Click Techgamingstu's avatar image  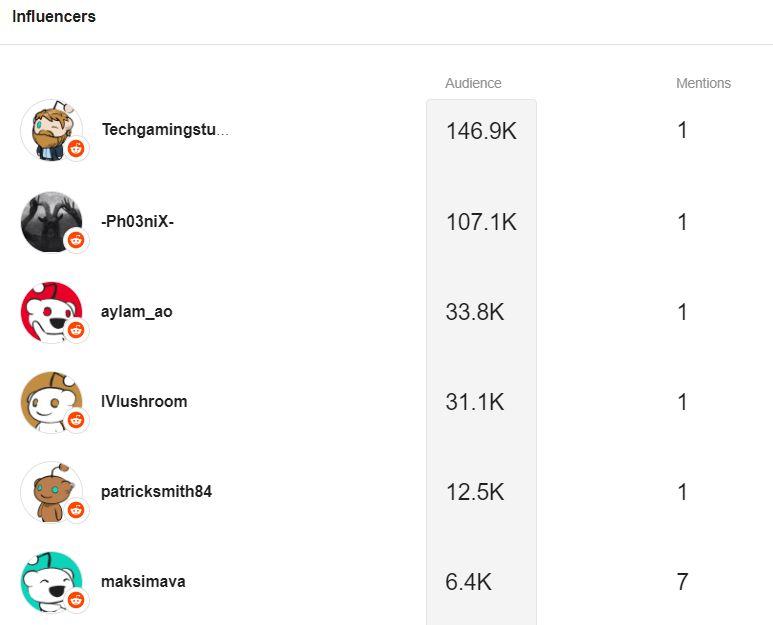click(48, 127)
